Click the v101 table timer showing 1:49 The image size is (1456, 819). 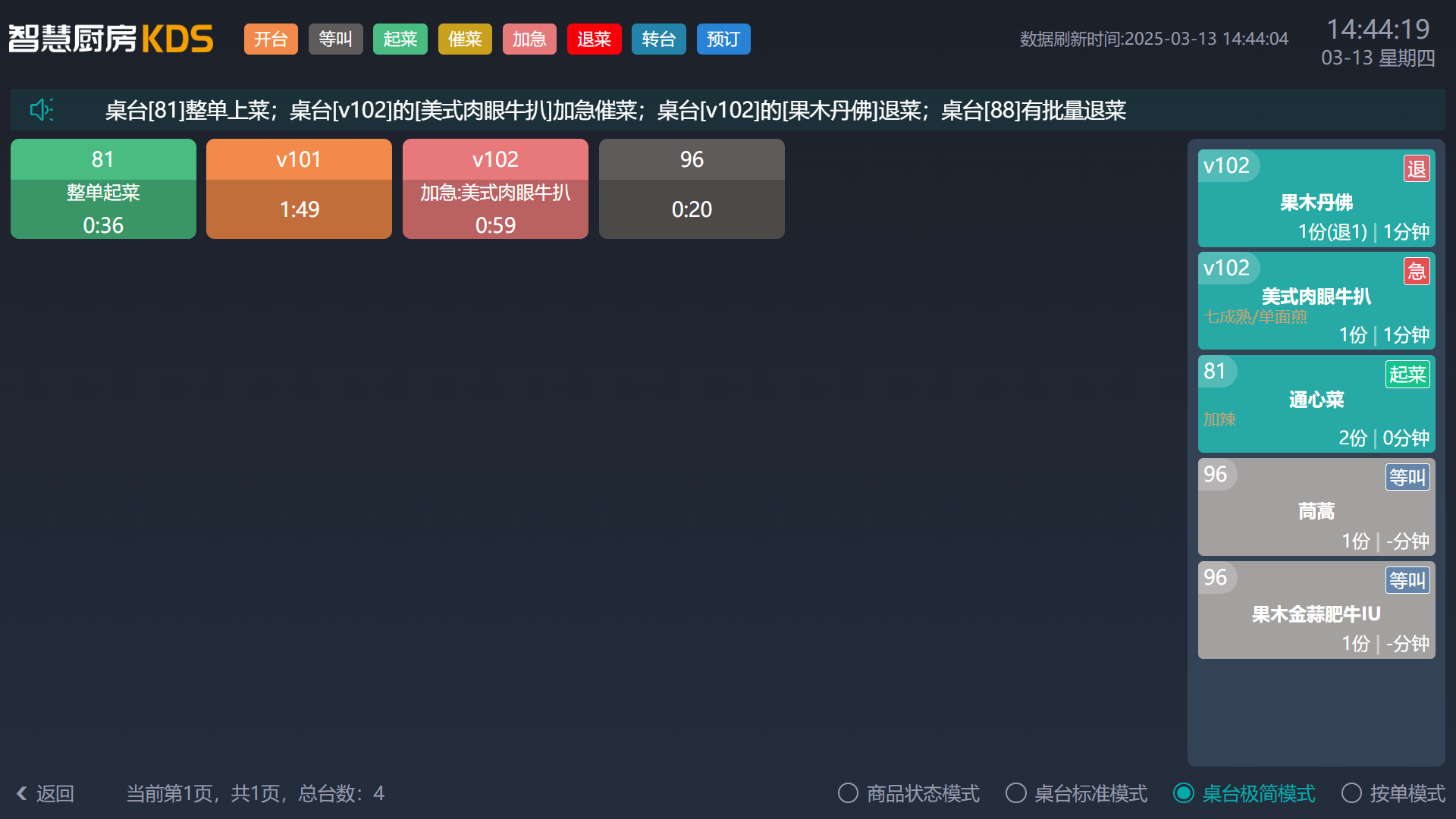coord(298,209)
